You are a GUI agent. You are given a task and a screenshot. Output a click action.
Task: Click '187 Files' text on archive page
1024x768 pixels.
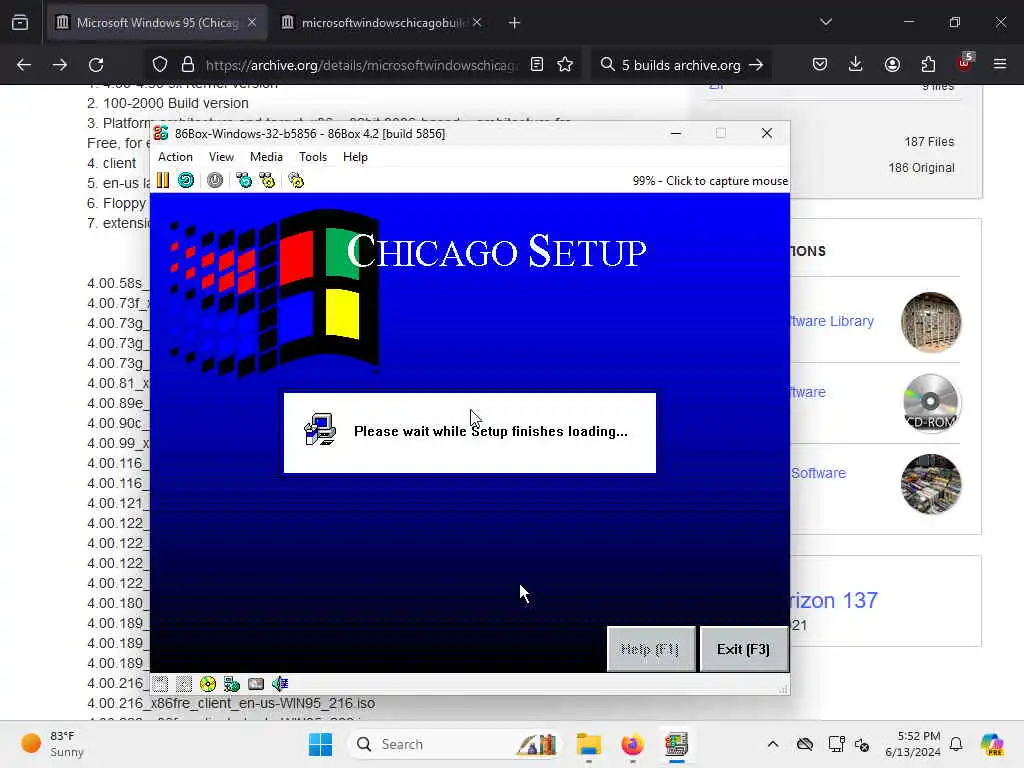pyautogui.click(x=929, y=142)
